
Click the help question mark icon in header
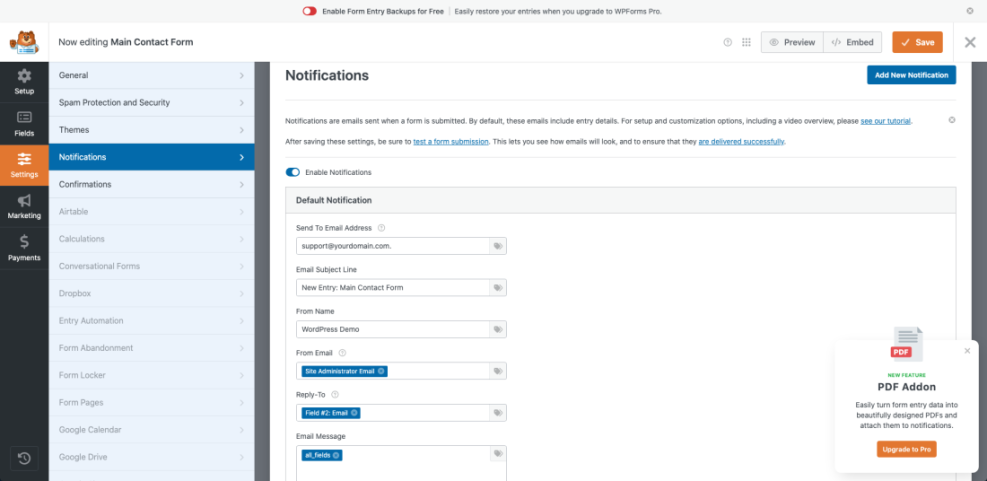[728, 42]
